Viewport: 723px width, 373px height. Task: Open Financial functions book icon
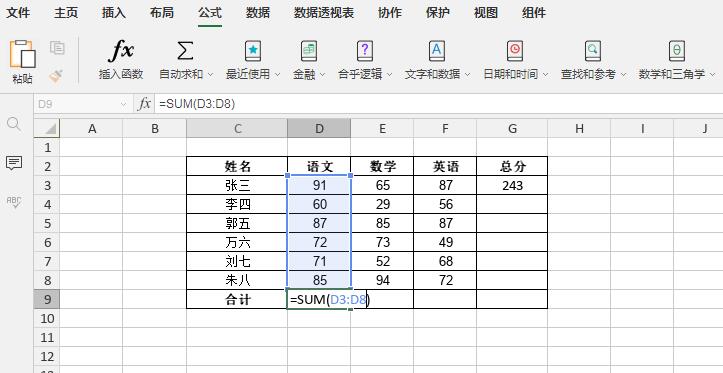(309, 51)
